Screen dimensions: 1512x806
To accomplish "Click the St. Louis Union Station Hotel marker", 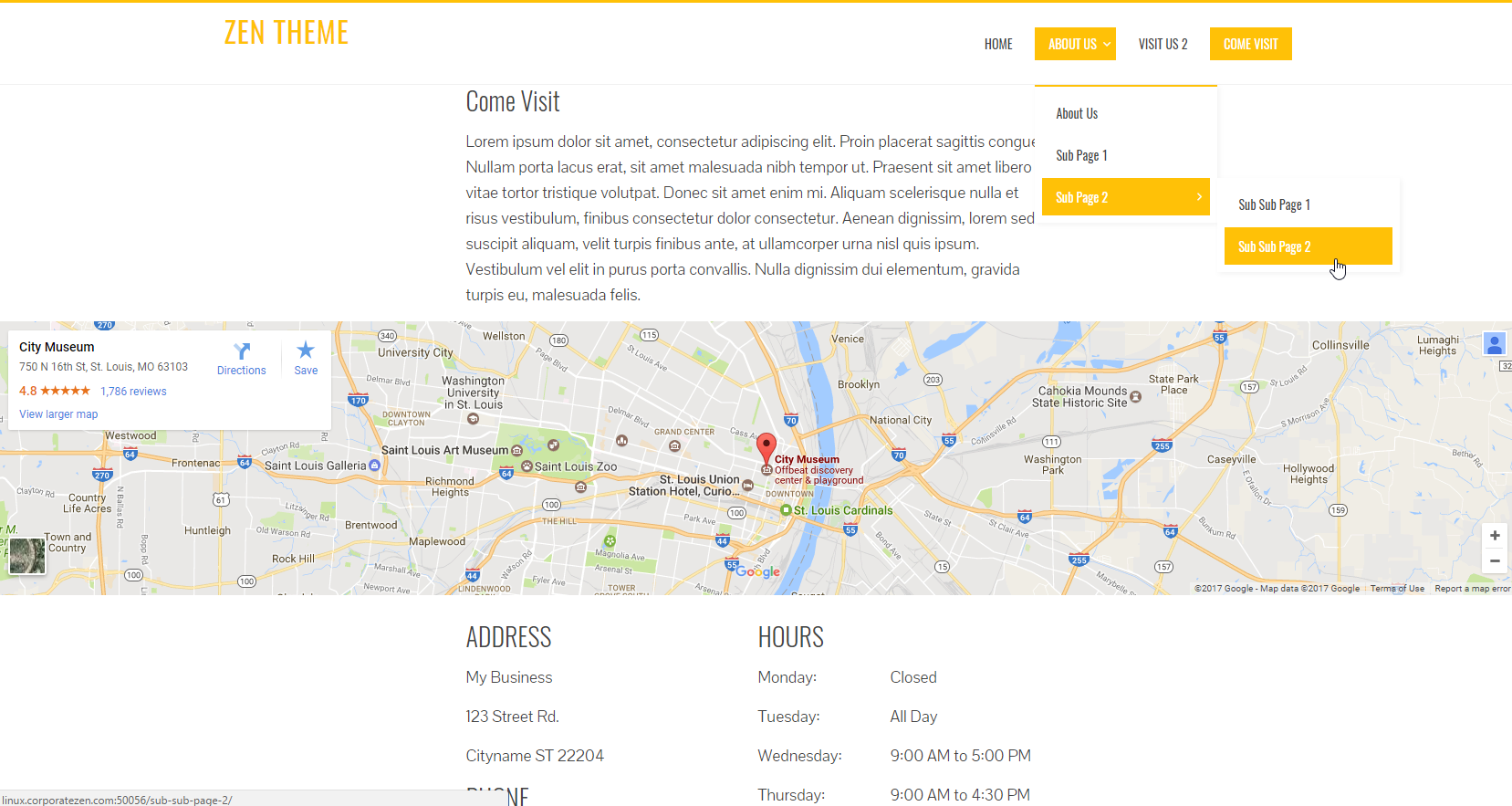I will click(x=748, y=486).
